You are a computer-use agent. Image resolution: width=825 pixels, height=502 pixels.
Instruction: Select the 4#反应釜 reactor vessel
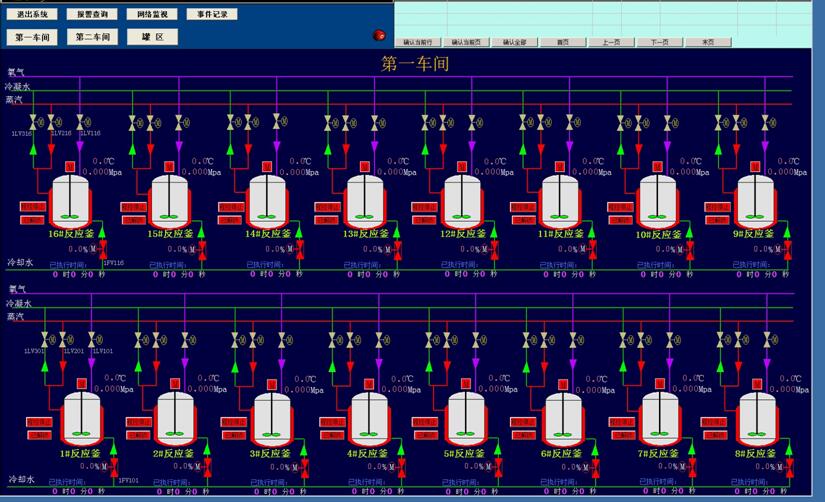click(369, 419)
